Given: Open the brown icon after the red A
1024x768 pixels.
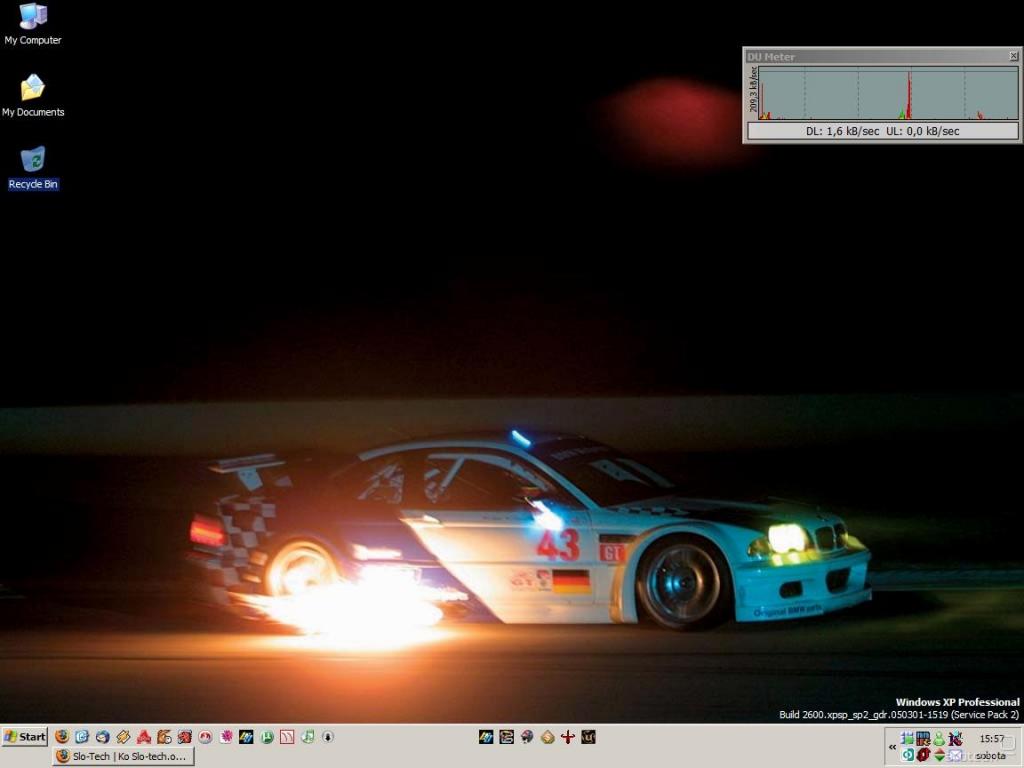Looking at the screenshot, I should 164,737.
